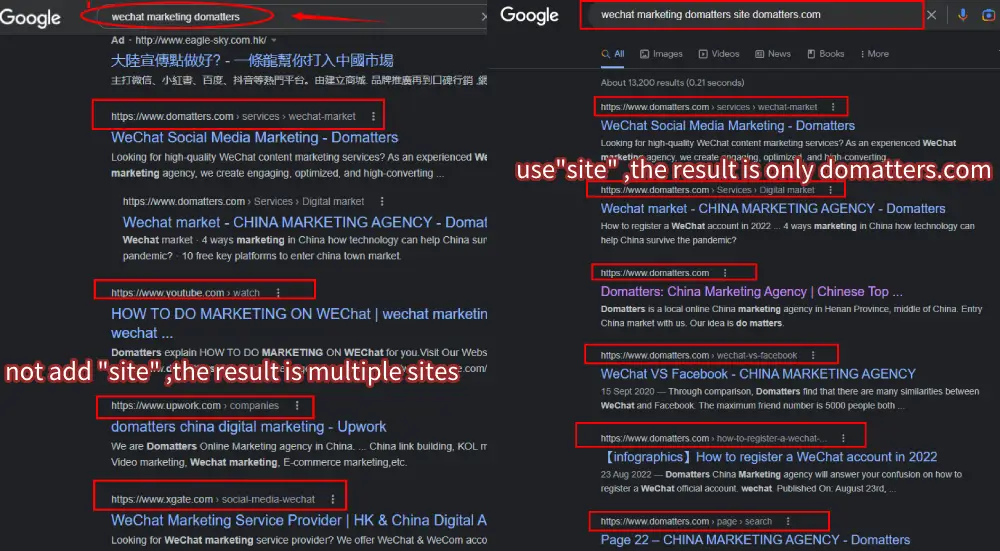Open 'WeChat Social Media Marketing' on right results page

pyautogui.click(x=728, y=126)
